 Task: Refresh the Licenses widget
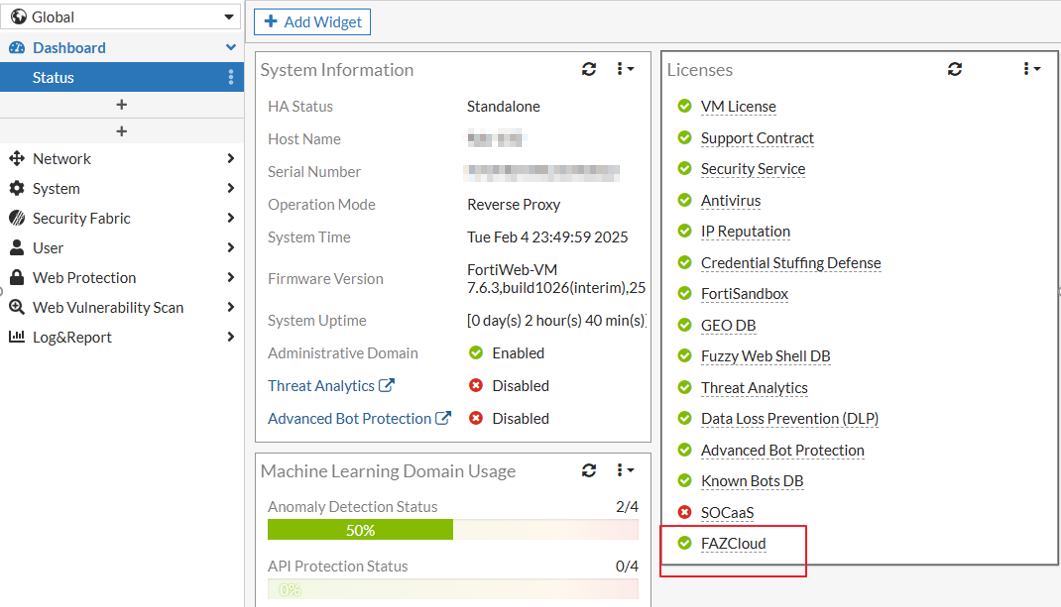pos(955,69)
